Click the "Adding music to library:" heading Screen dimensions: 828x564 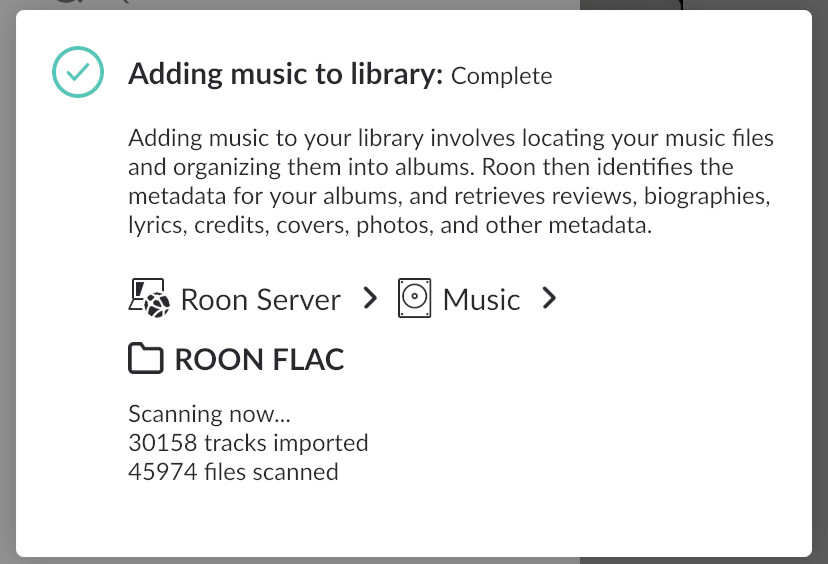pos(285,75)
